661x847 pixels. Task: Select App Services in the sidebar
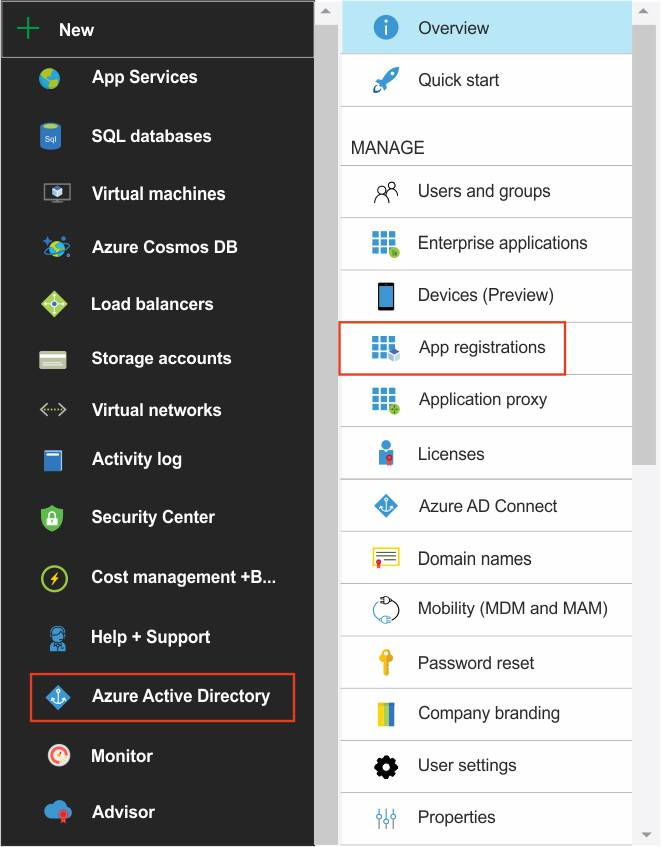[144, 77]
